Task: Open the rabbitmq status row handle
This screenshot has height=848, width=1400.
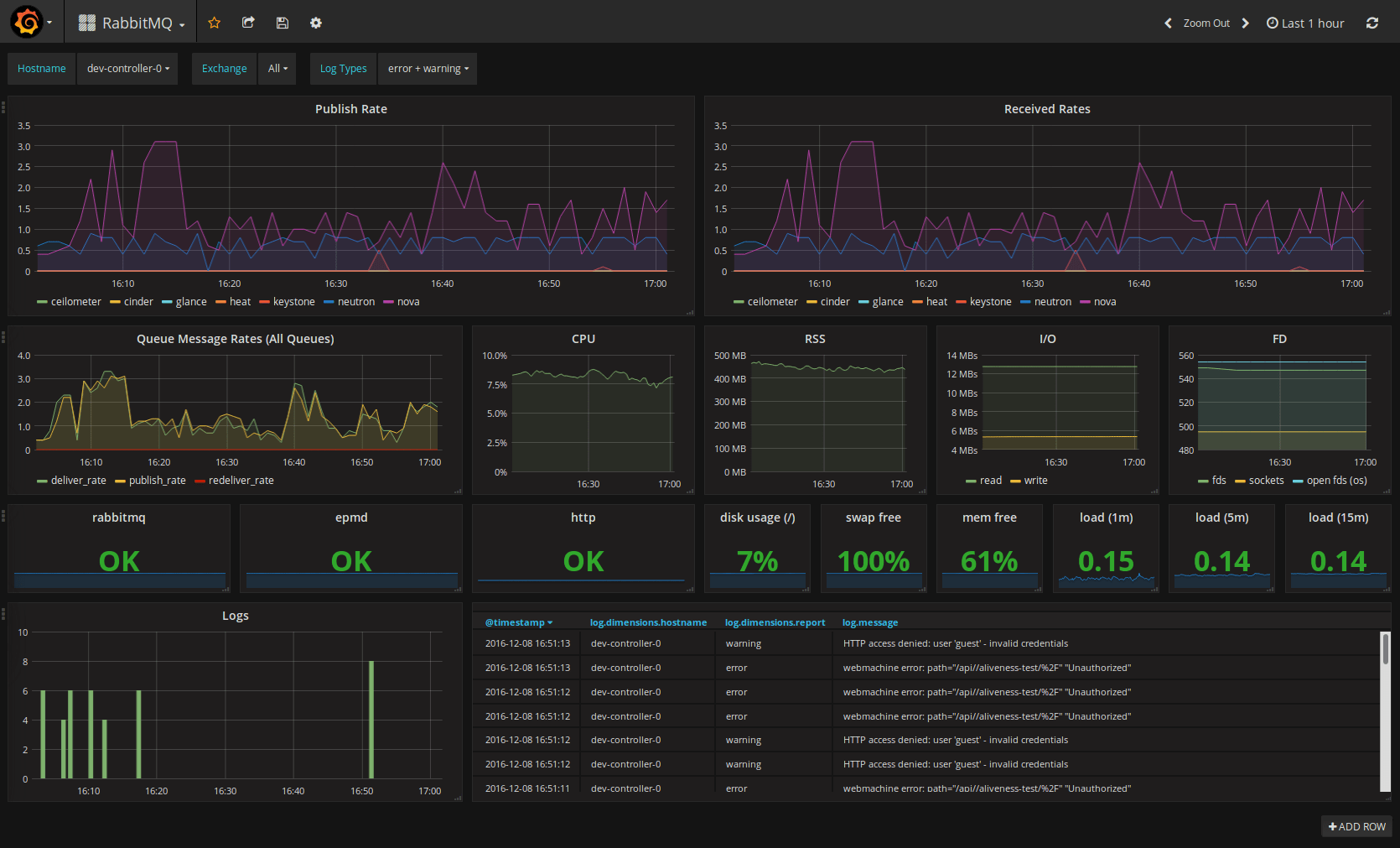Action: tap(3, 515)
